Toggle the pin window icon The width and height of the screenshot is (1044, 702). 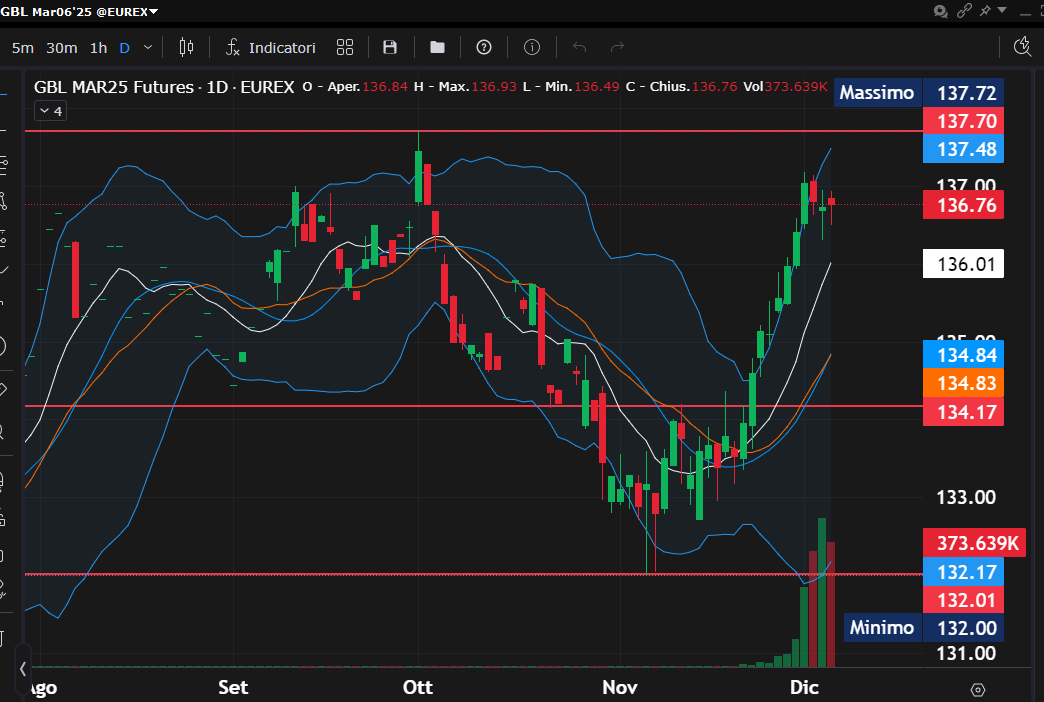(x=986, y=11)
